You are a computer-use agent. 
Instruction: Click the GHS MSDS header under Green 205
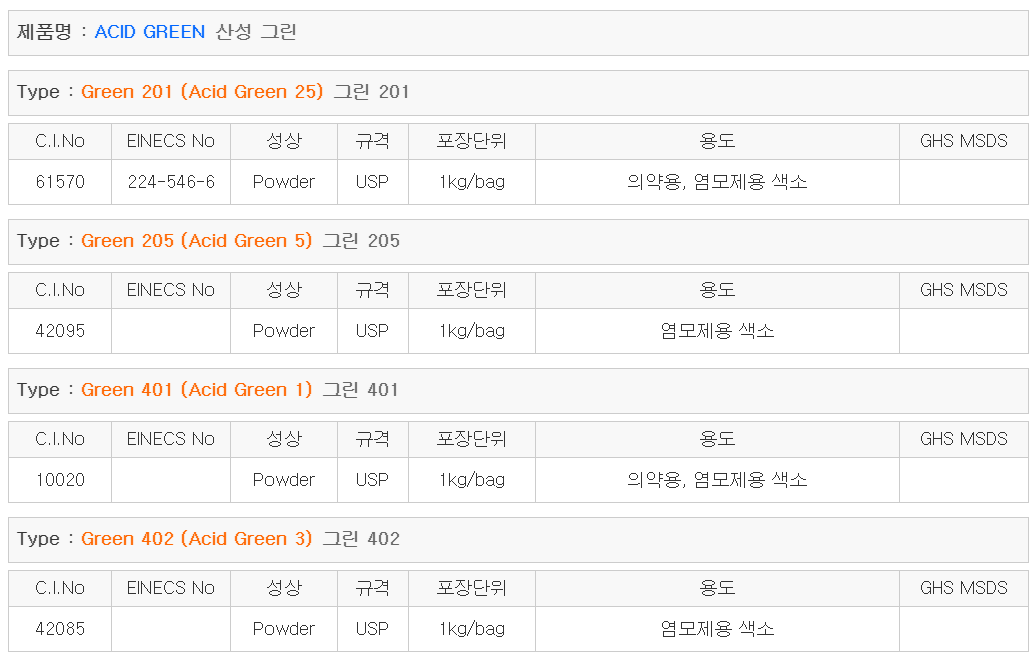(x=963, y=290)
